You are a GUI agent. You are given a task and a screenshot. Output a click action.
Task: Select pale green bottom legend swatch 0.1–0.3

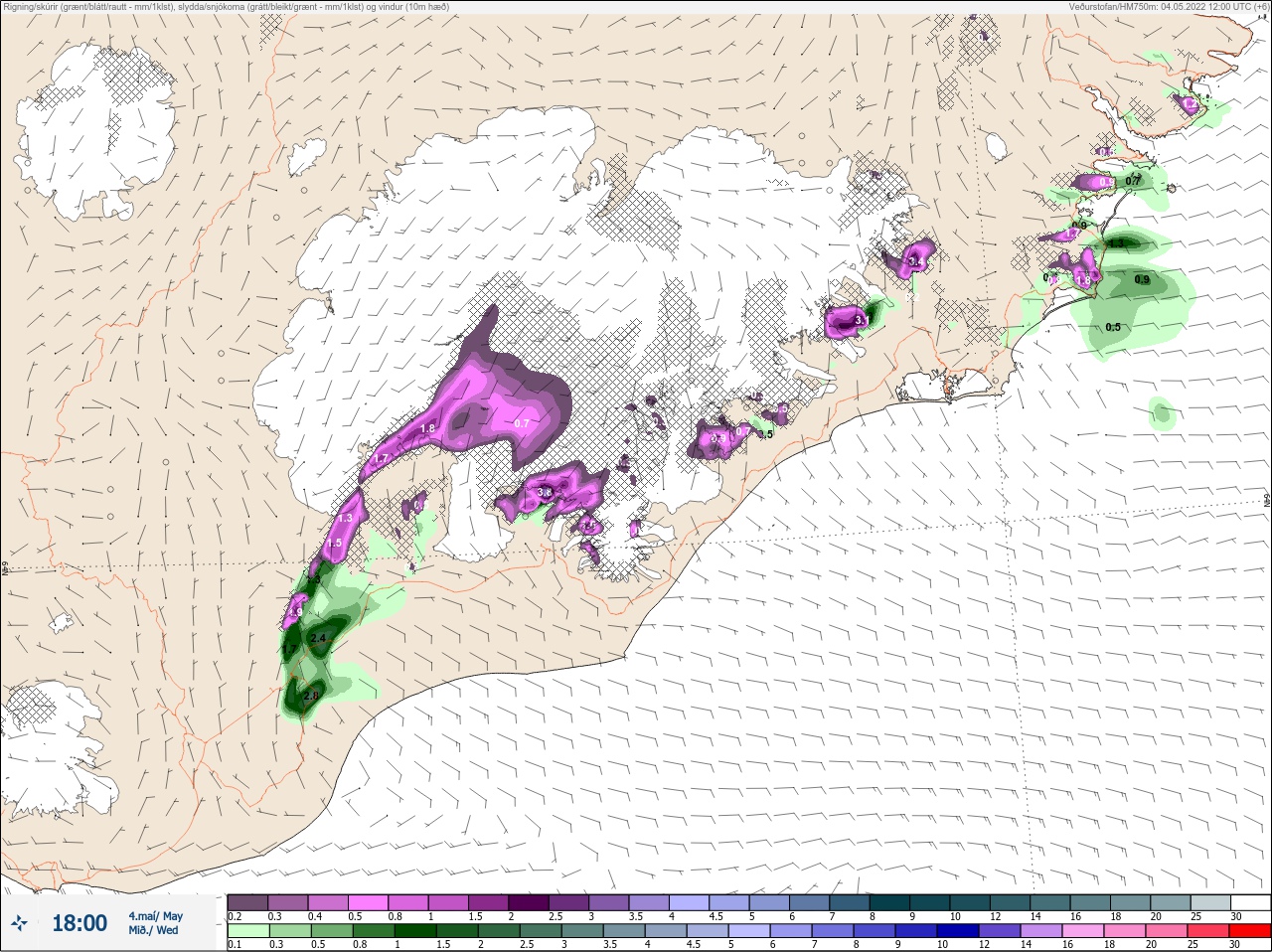pyautogui.click(x=247, y=931)
